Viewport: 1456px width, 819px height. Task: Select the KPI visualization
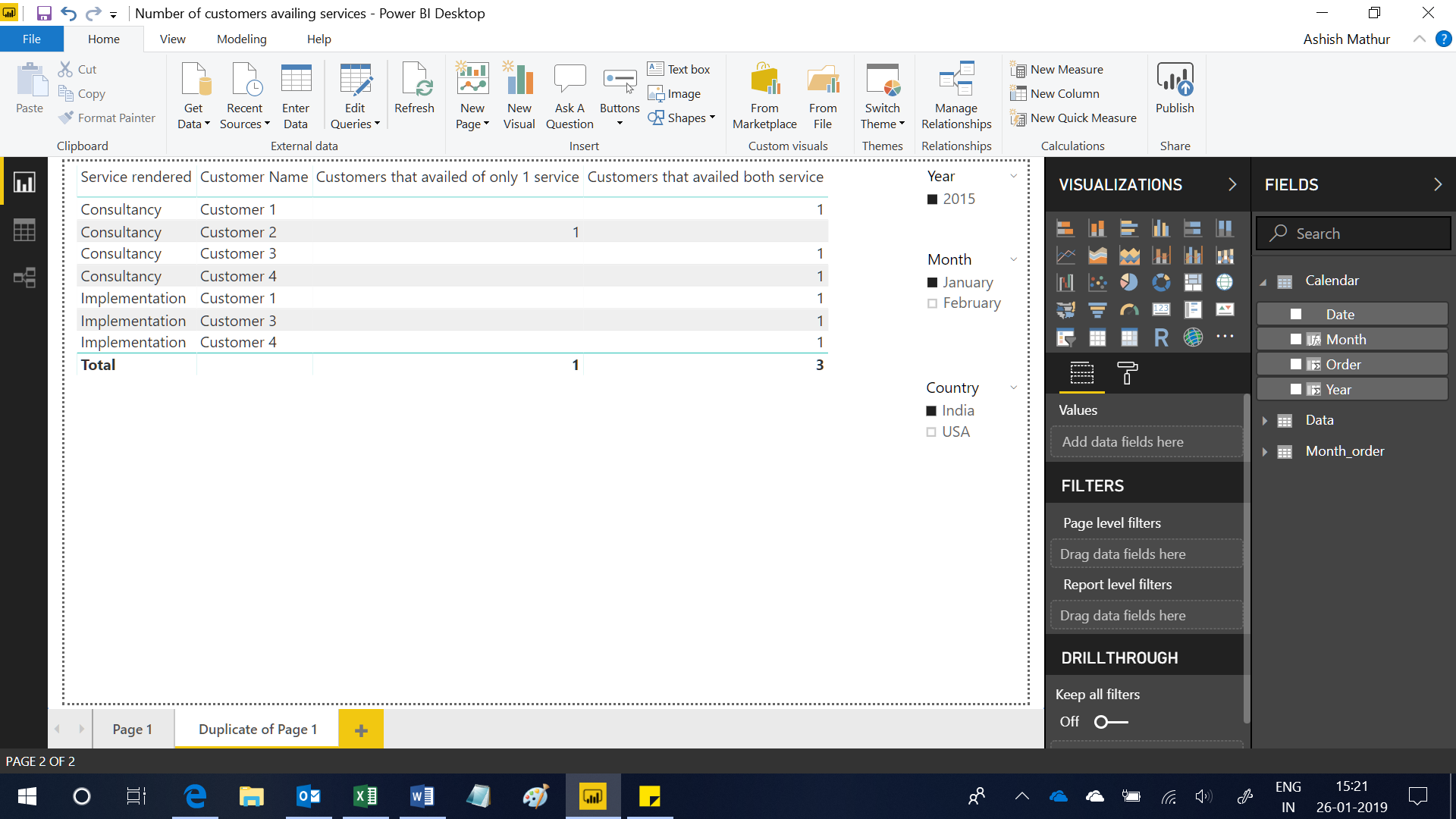(1225, 310)
